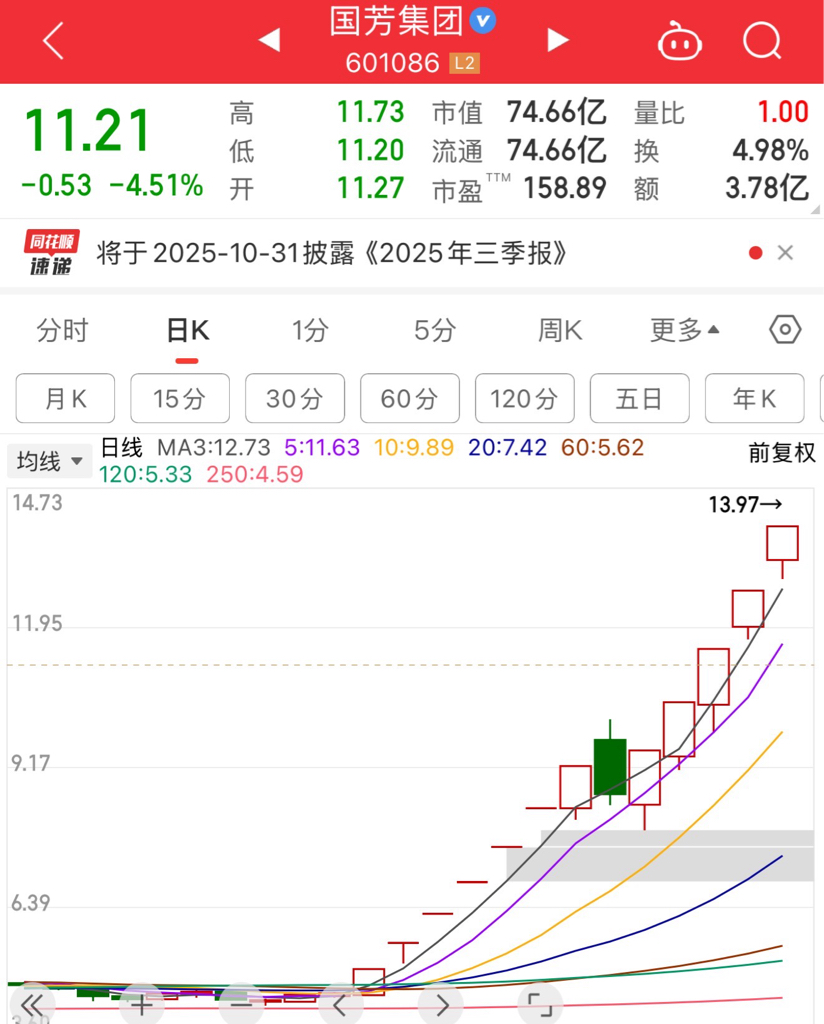Change the 前复权 adjustment mode

point(782,453)
